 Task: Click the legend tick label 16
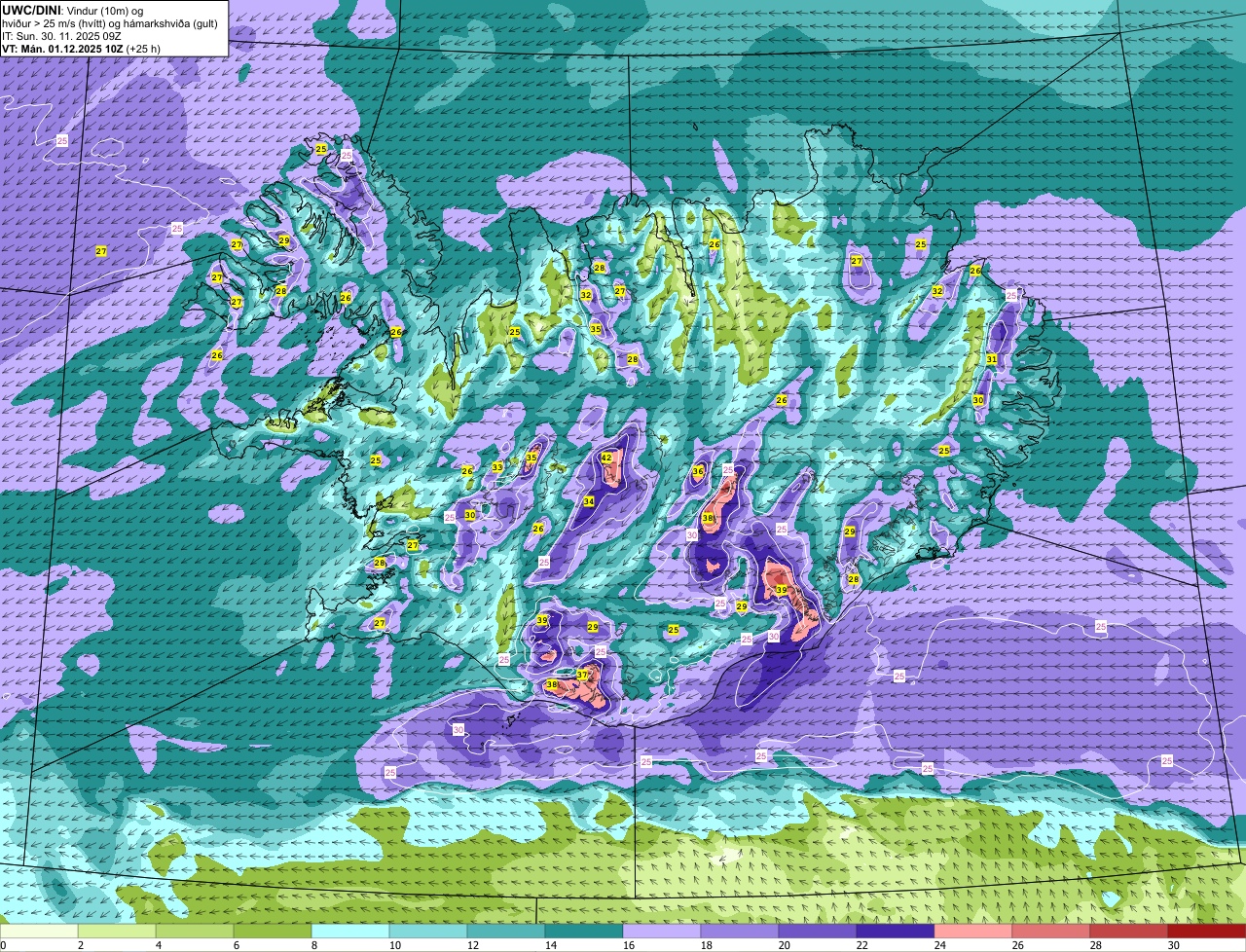(629, 945)
